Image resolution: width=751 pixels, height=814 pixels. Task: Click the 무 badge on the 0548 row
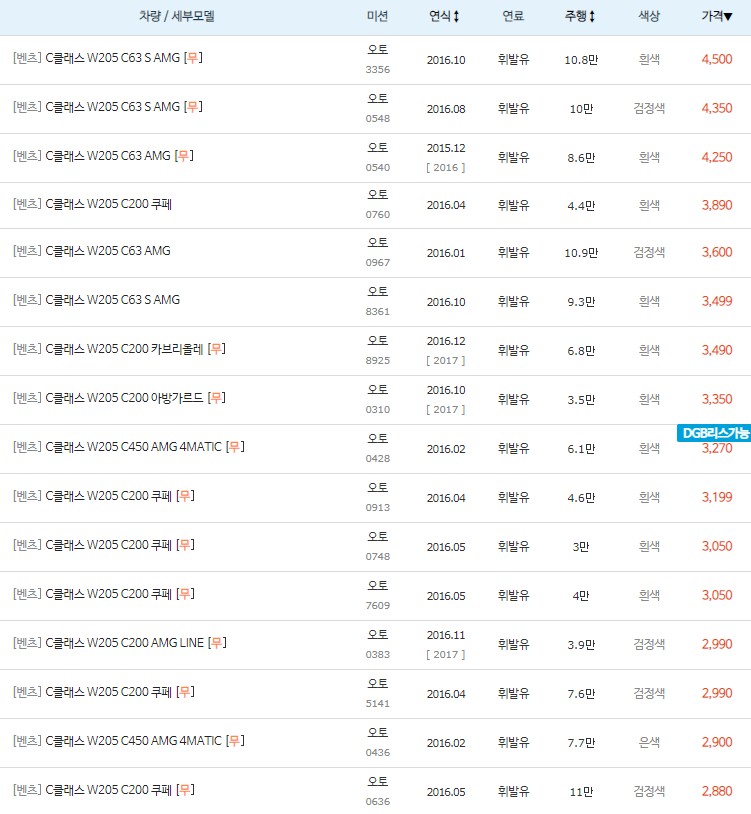[x=193, y=106]
